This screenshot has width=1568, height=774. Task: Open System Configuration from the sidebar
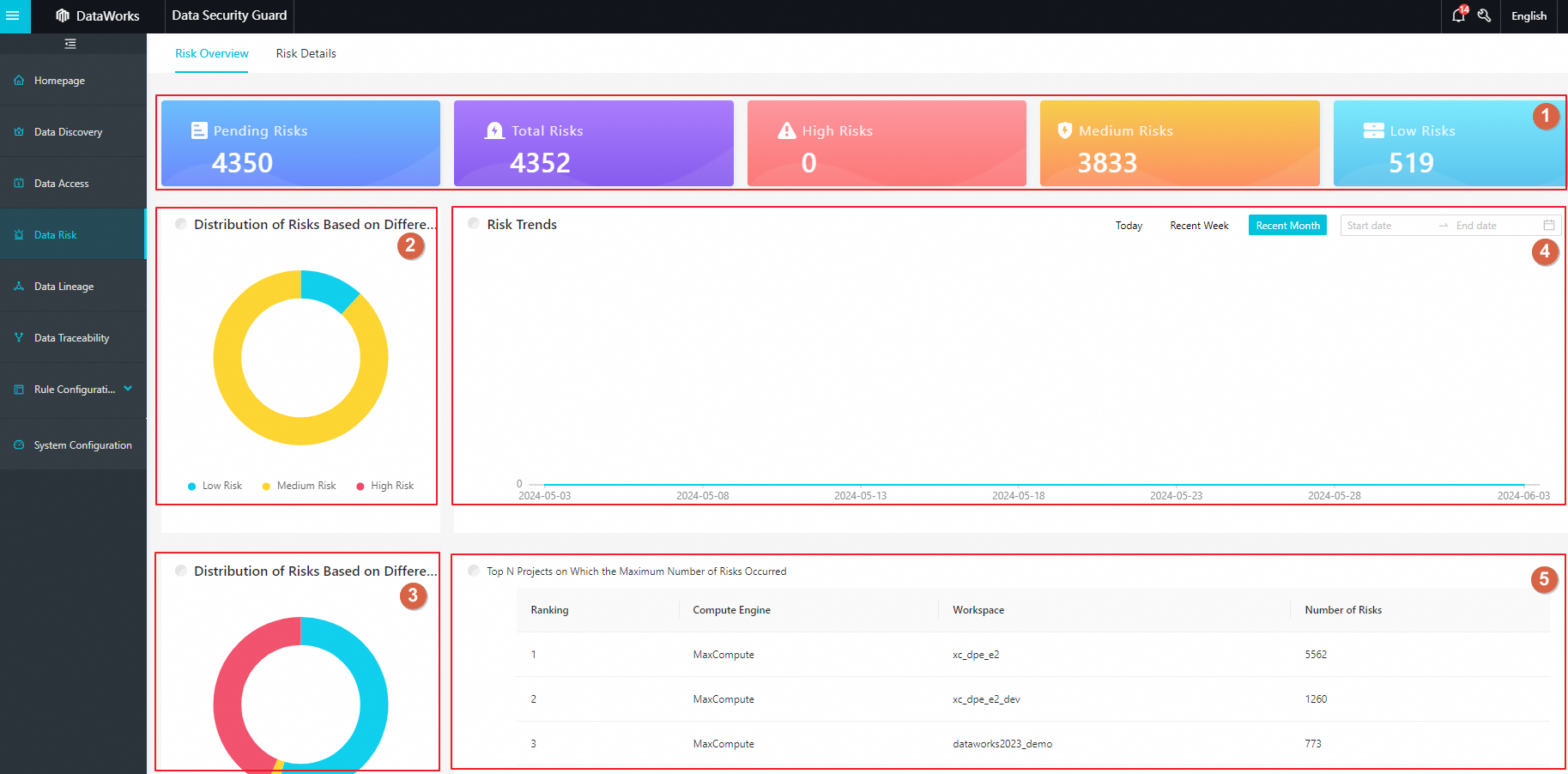73,445
